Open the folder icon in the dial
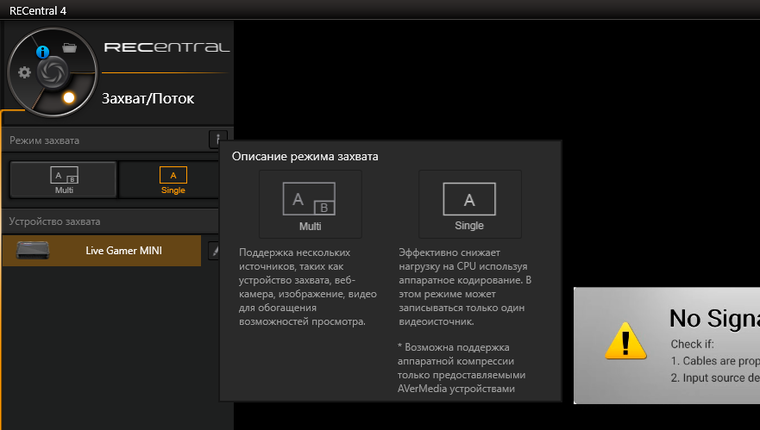 tap(69, 48)
